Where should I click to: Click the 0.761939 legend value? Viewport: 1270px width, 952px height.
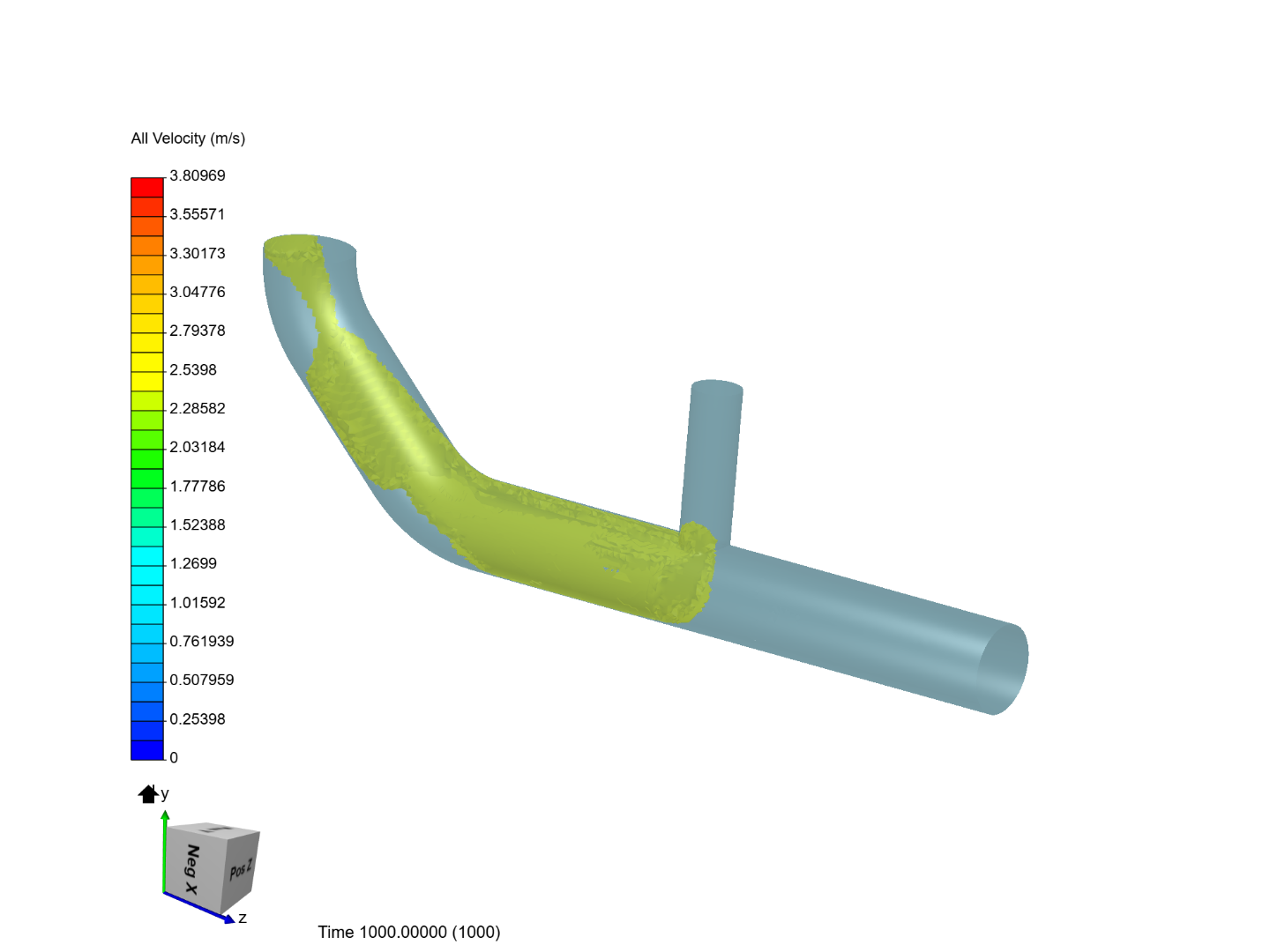202,641
